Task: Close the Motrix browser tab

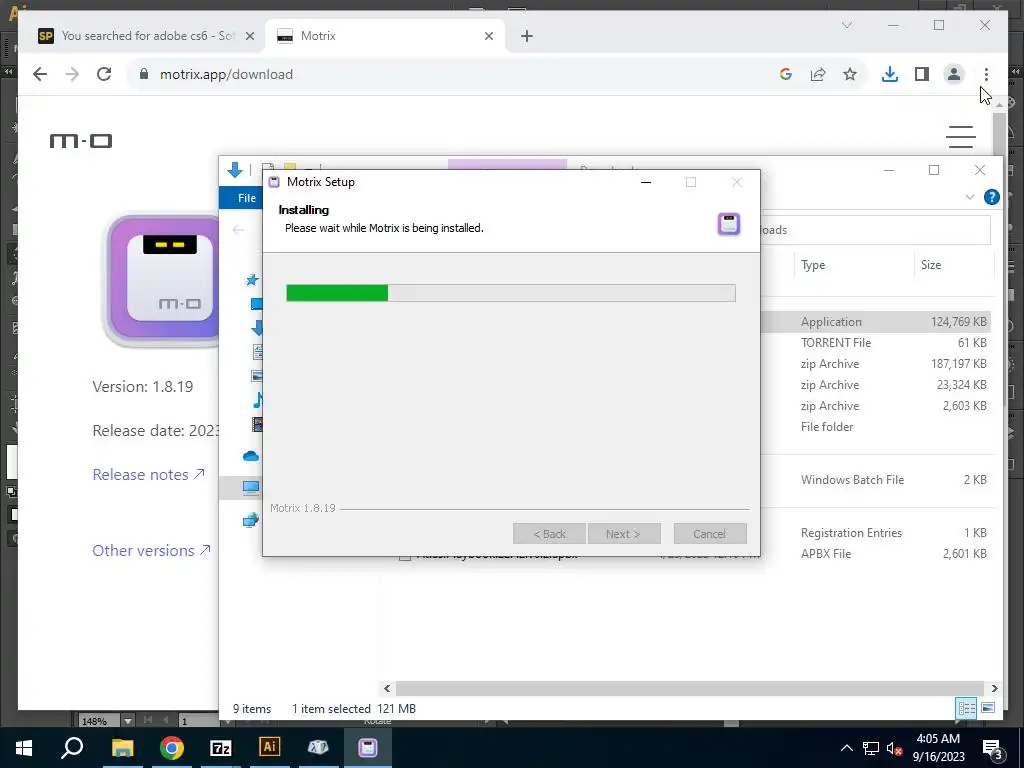Action: click(x=488, y=36)
